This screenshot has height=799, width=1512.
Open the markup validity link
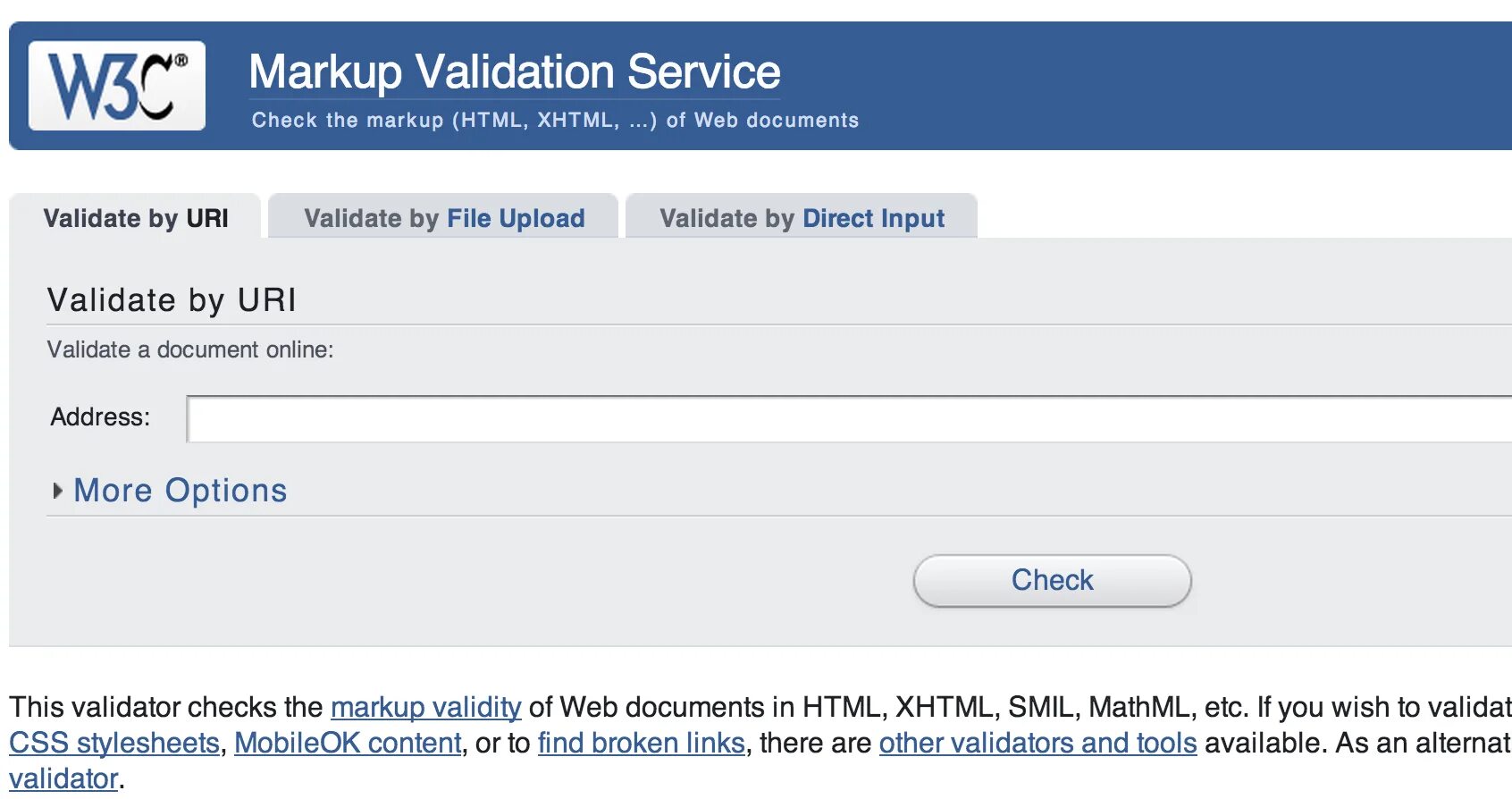425,707
